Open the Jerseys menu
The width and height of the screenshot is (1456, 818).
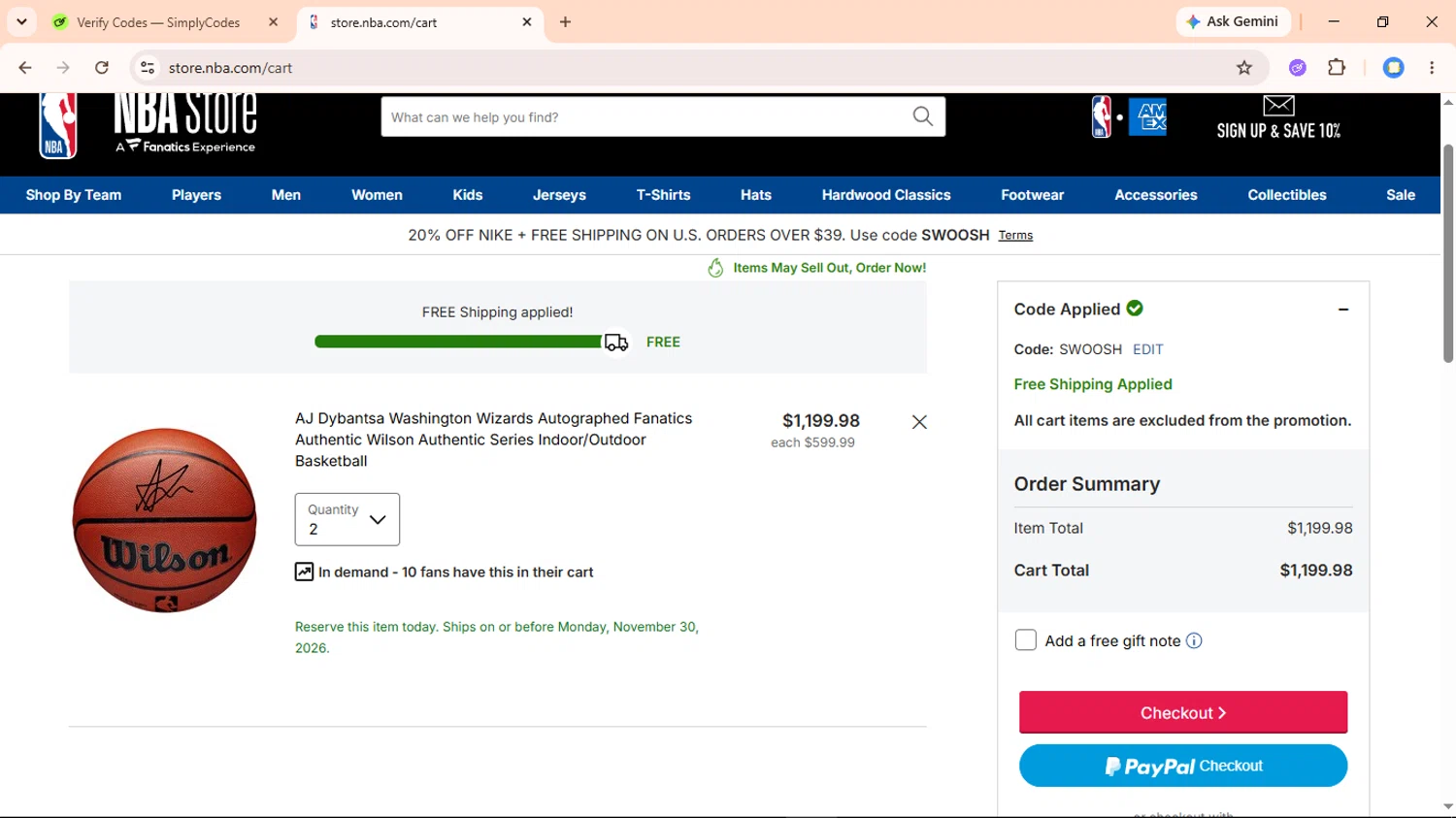coord(559,195)
